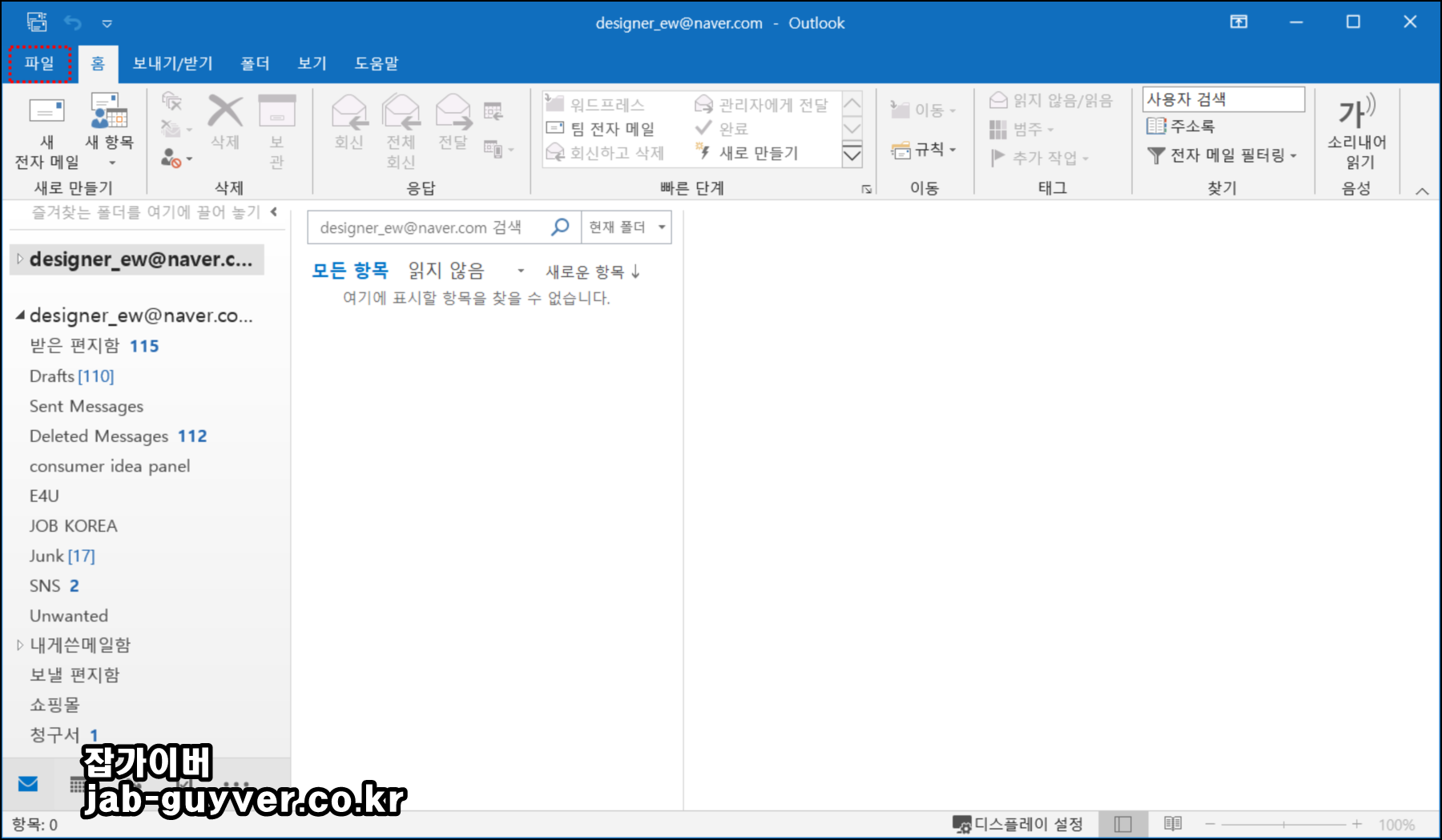Open the Current Folder (현재 폴더) scope dropdown
This screenshot has height=840, width=1442.
click(x=627, y=227)
